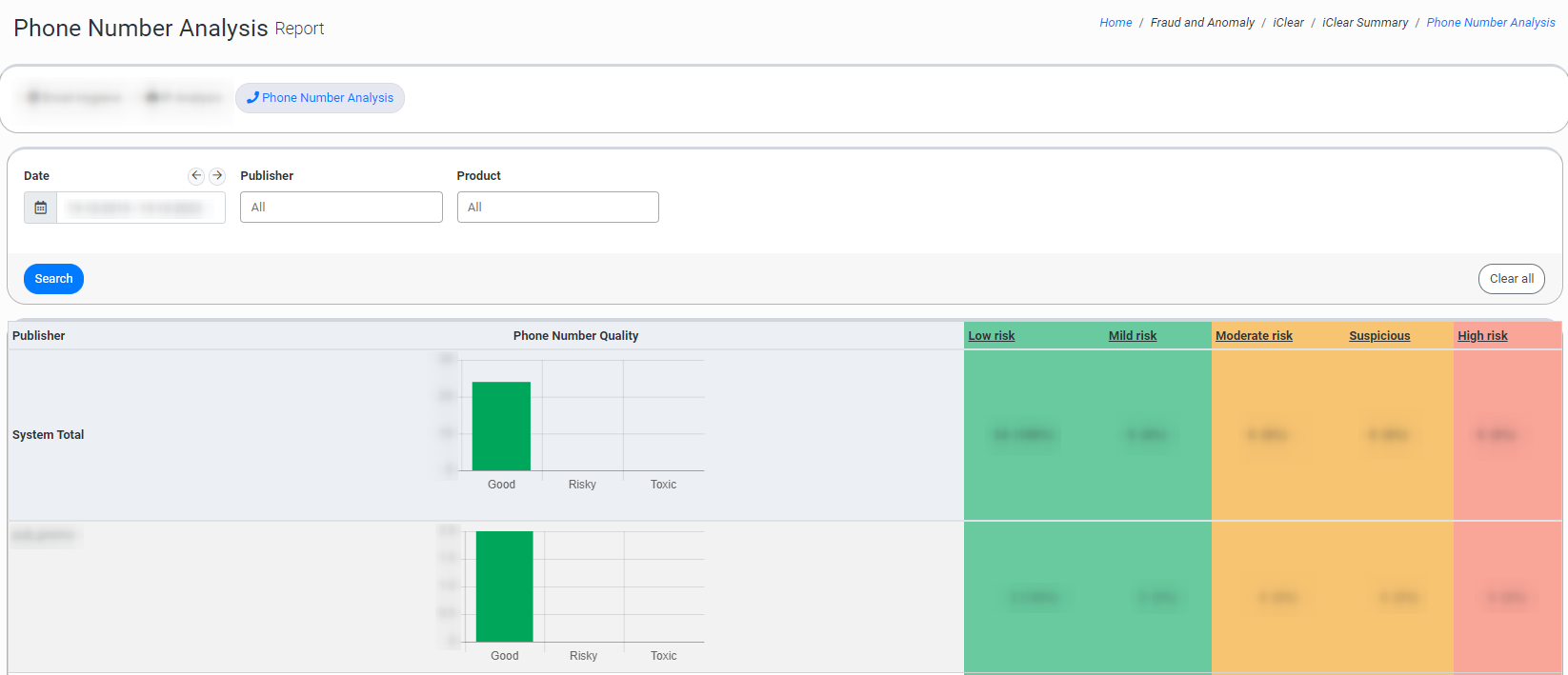Click the Publisher column header
Screen dimensions: 1568x675
point(39,336)
